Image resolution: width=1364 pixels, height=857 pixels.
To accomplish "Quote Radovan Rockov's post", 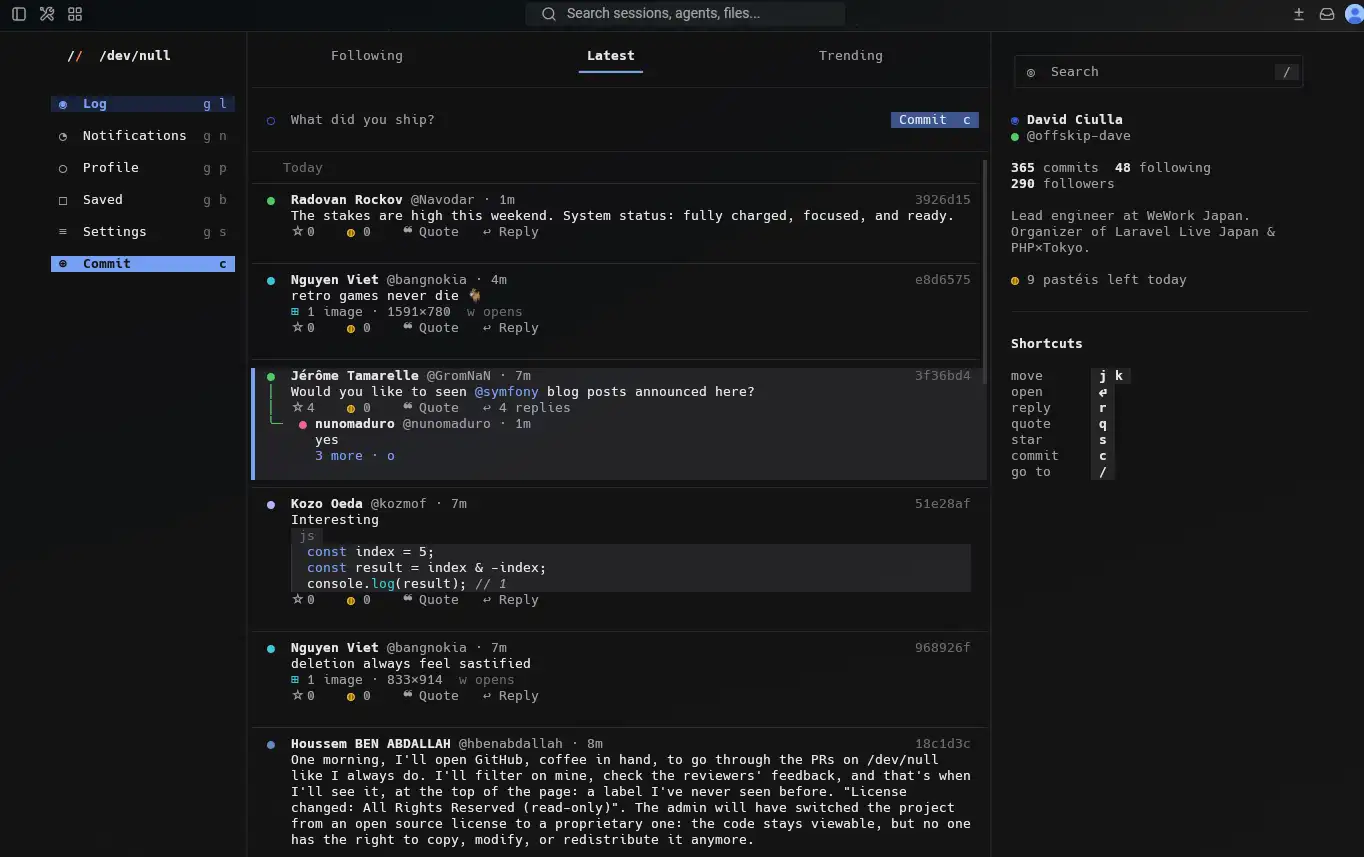I will tap(431, 232).
